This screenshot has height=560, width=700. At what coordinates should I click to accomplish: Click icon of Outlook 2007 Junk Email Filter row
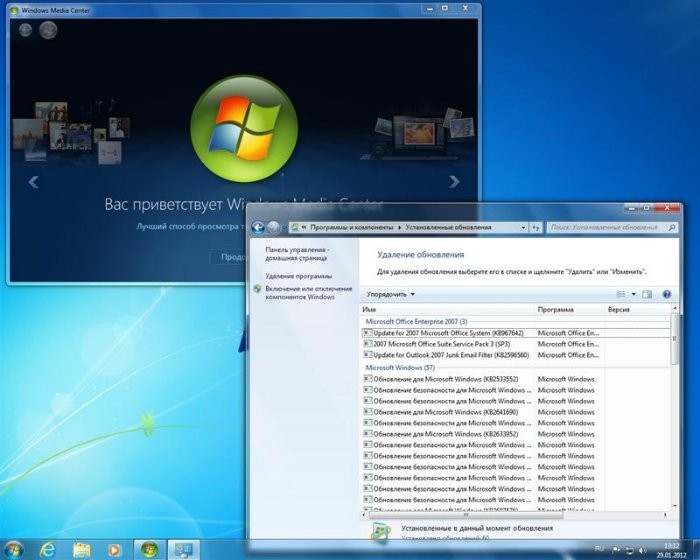pyautogui.click(x=368, y=355)
